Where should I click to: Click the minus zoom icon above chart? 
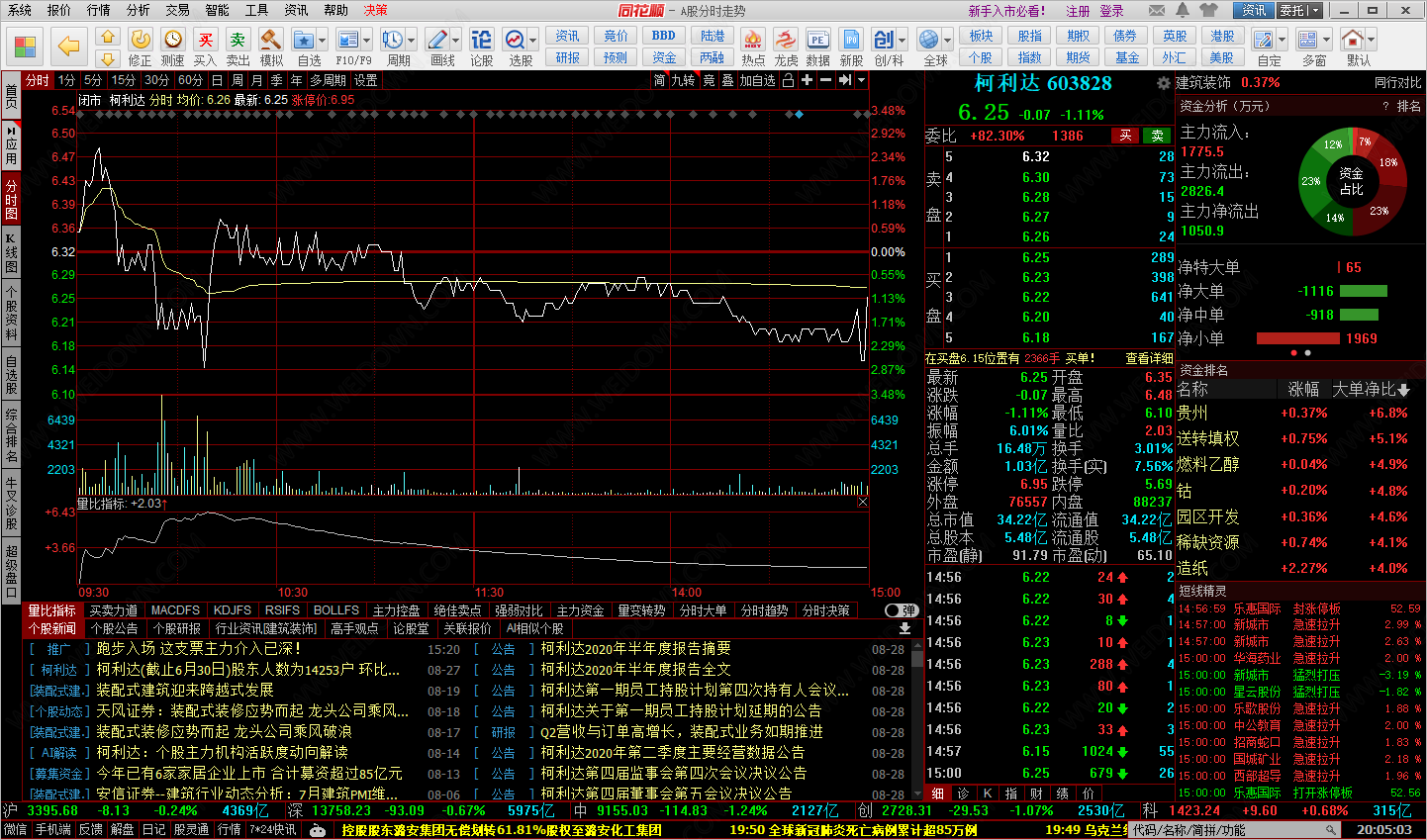point(825,80)
